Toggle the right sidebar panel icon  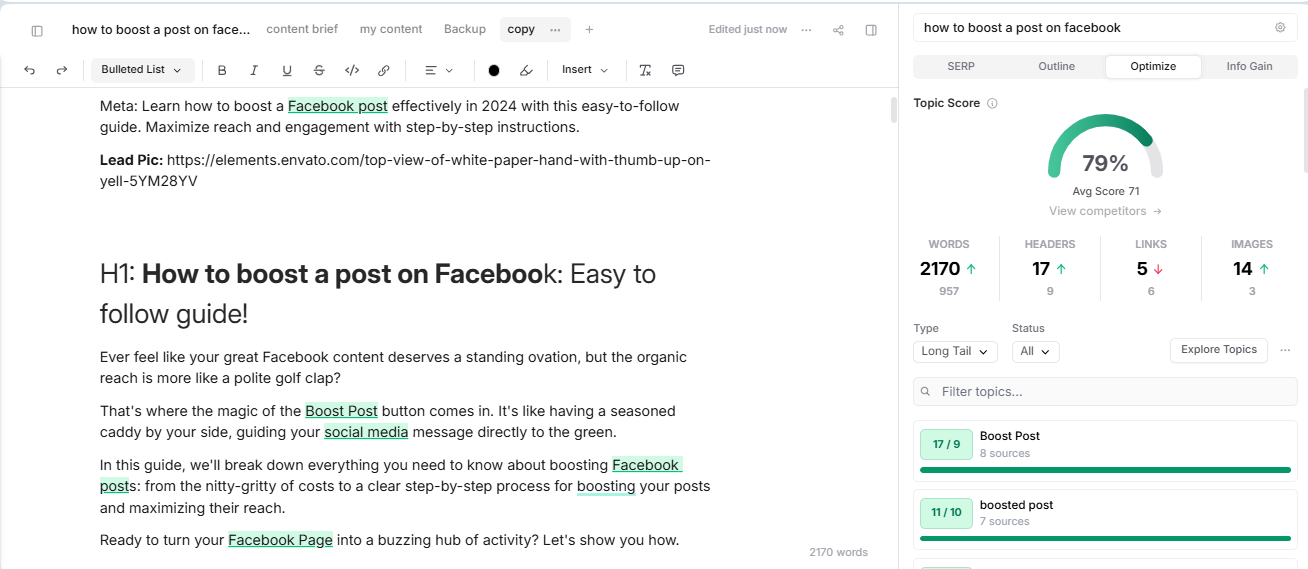pyautogui.click(x=871, y=30)
